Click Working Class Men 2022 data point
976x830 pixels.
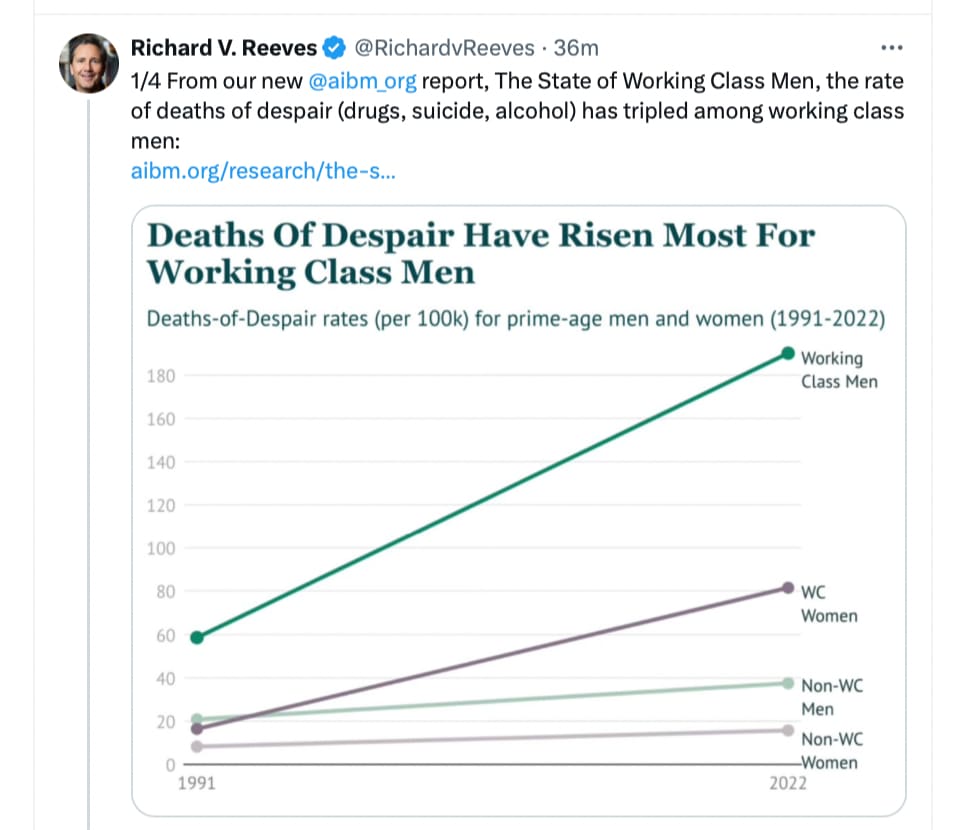787,354
